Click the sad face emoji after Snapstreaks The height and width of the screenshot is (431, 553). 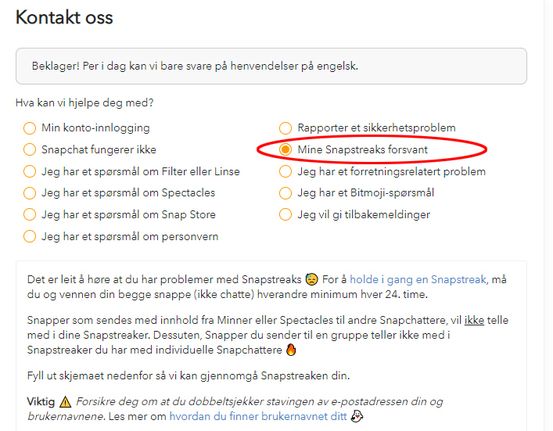tap(311, 279)
